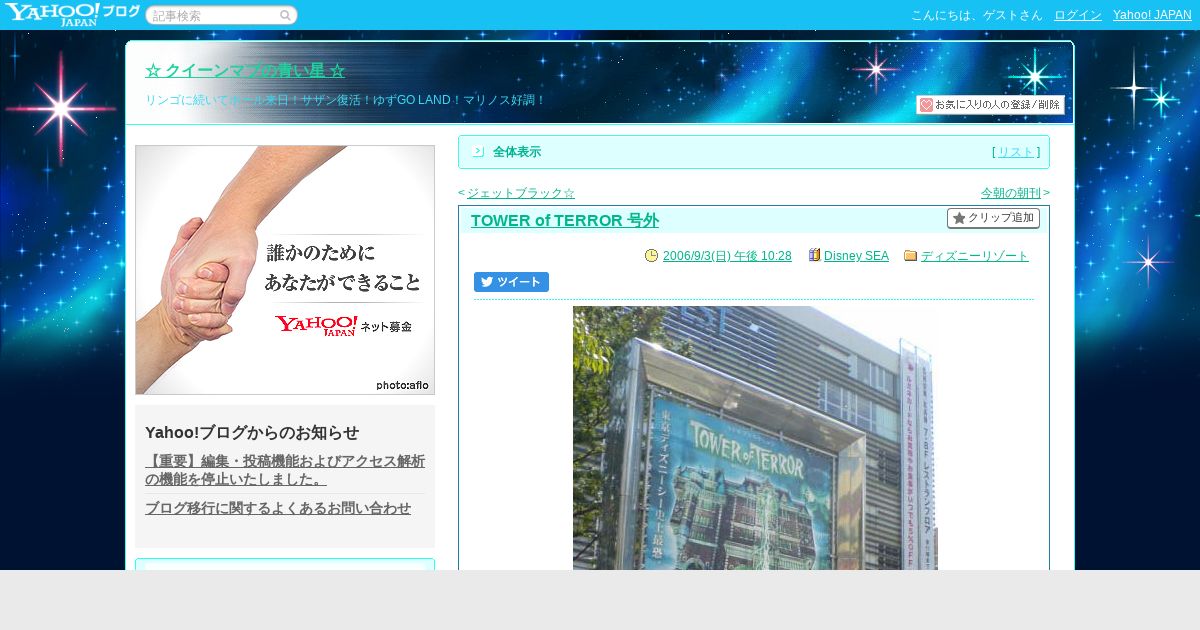
Task: Click the book icon beside Disney SEA
Action: [x=814, y=255]
